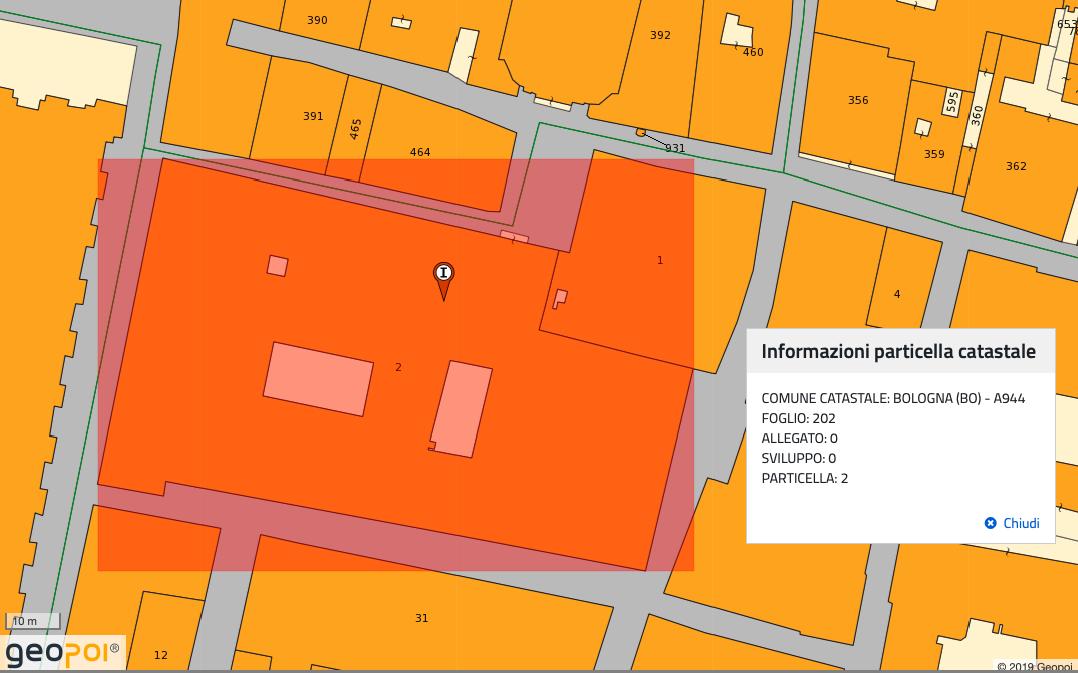Click the red map marker pin
This screenshot has width=1078, height=673.
(443, 276)
